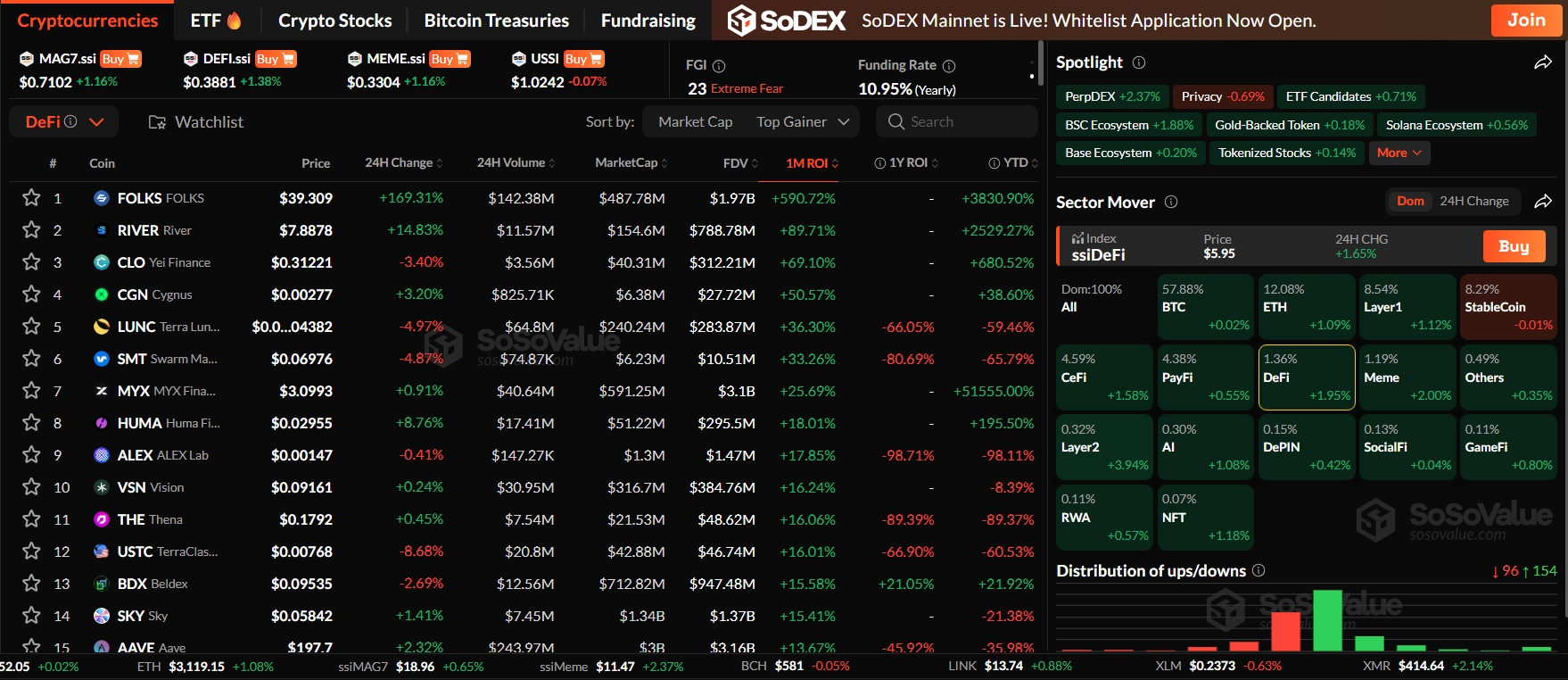
Task: Click the Spotlight info icon
Action: coord(1139,62)
